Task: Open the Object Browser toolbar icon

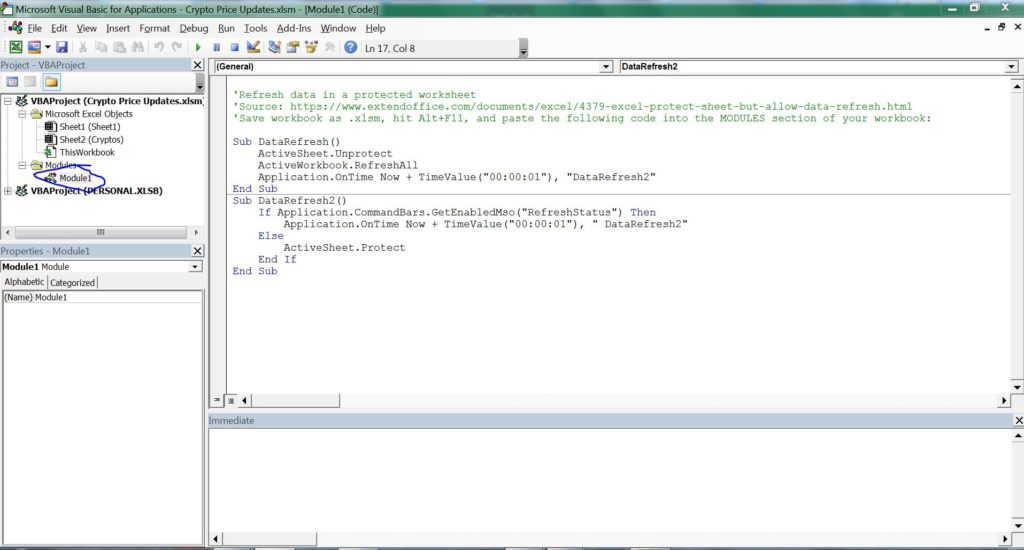Action: click(311, 47)
